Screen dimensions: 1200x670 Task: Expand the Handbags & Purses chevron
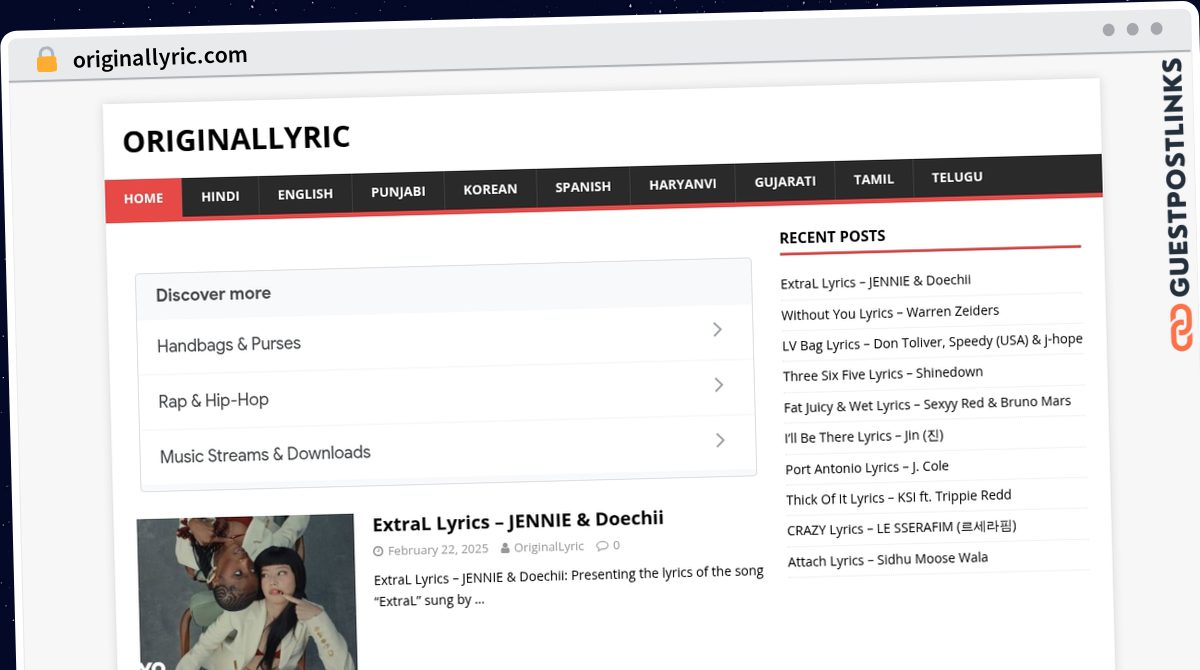coord(717,329)
